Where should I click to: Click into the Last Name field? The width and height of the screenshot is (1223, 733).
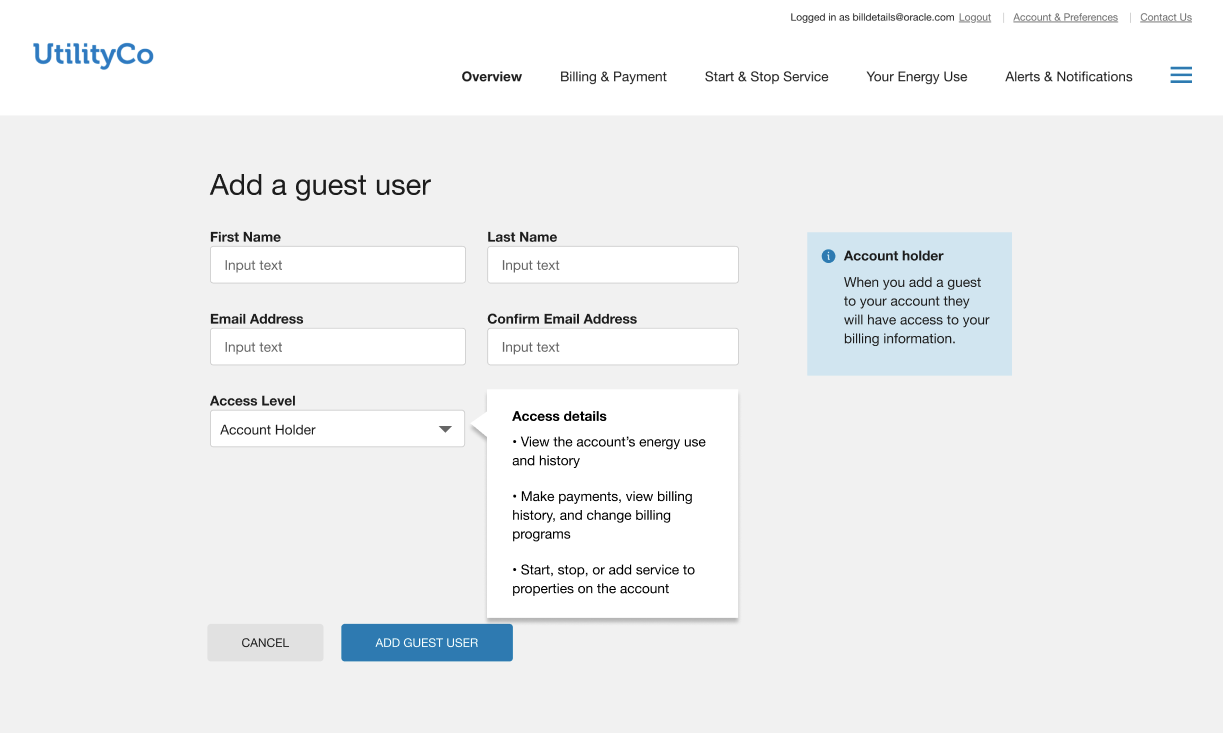(612, 265)
